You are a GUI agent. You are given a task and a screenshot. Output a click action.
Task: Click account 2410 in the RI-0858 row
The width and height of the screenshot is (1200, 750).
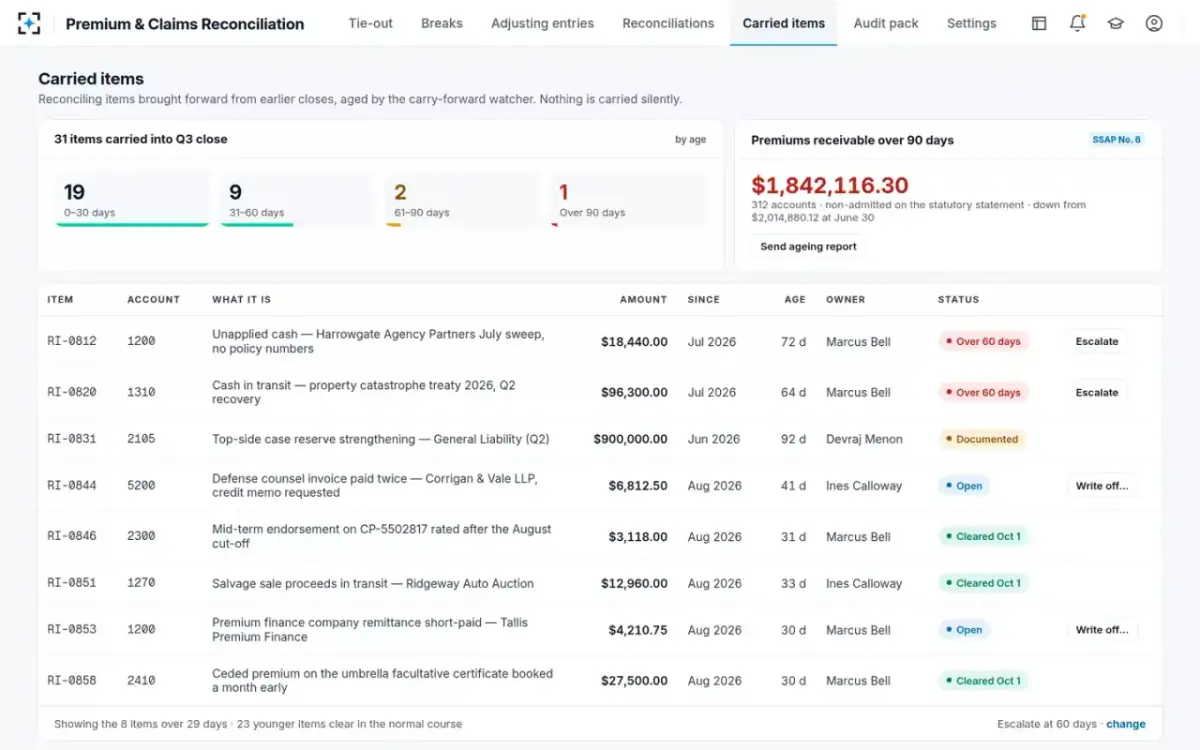pyautogui.click(x=141, y=681)
